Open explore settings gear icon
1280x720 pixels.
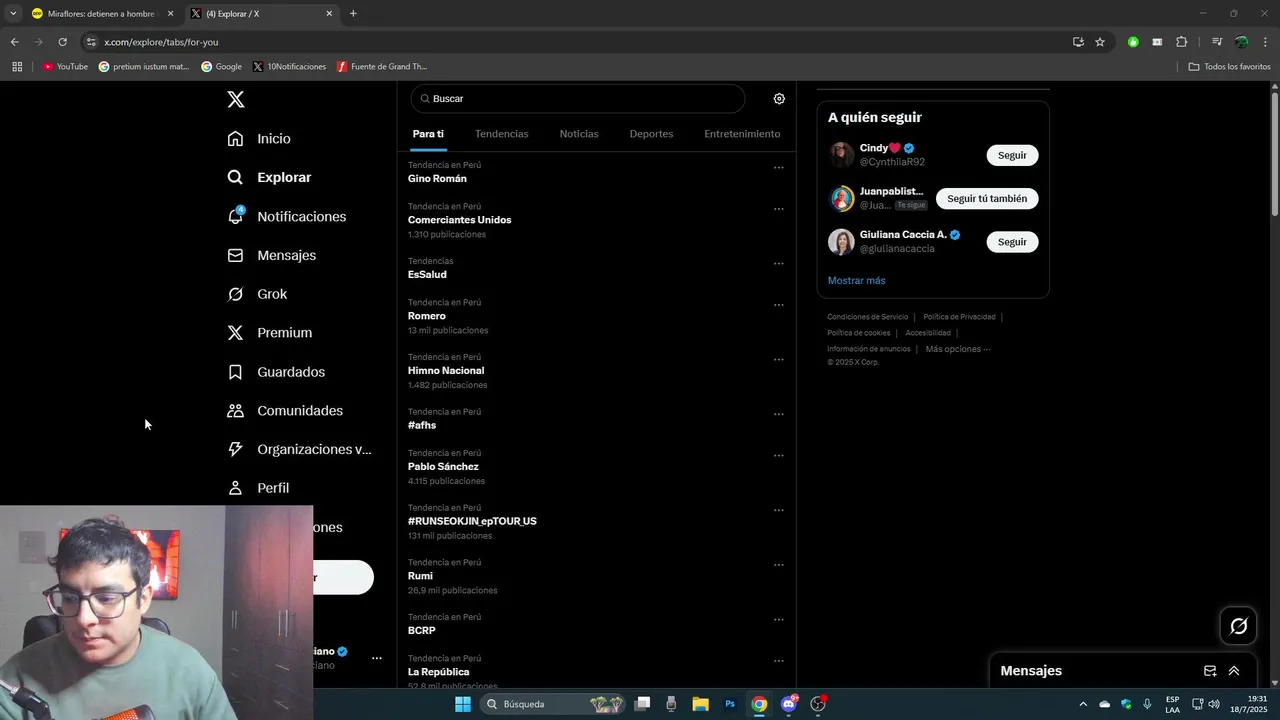(x=779, y=99)
